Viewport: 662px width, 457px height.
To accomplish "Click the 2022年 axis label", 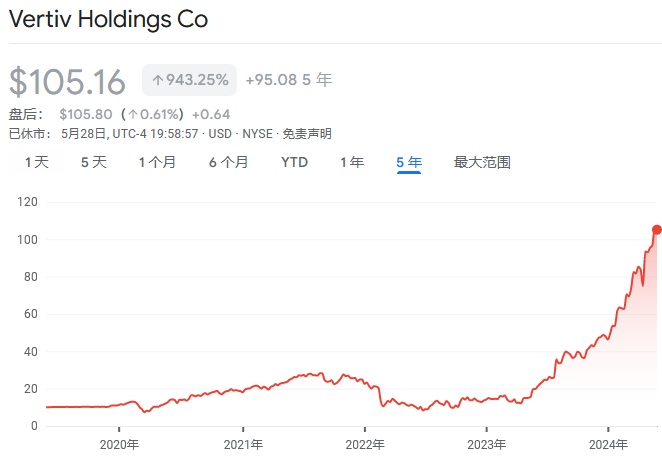I will point(365,445).
